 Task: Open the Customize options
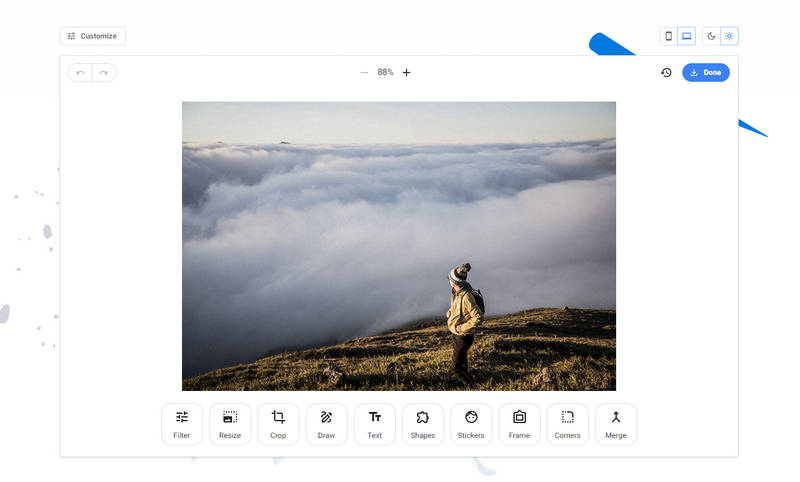[92, 36]
